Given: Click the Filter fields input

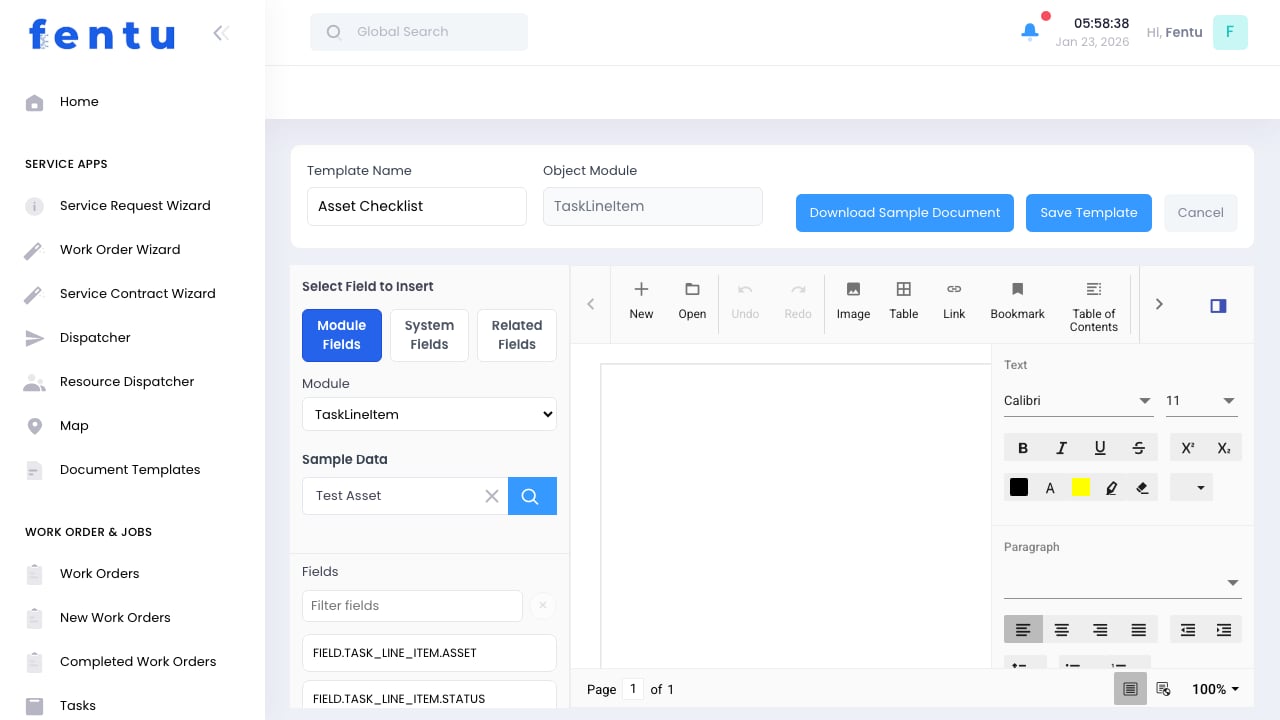Looking at the screenshot, I should click(412, 605).
